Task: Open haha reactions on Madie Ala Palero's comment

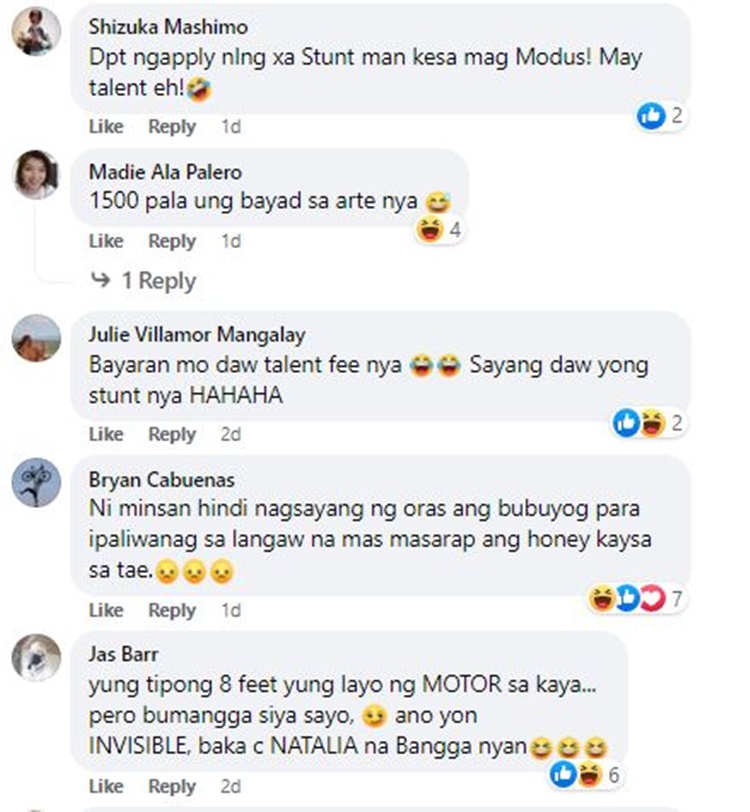Action: pos(439,229)
